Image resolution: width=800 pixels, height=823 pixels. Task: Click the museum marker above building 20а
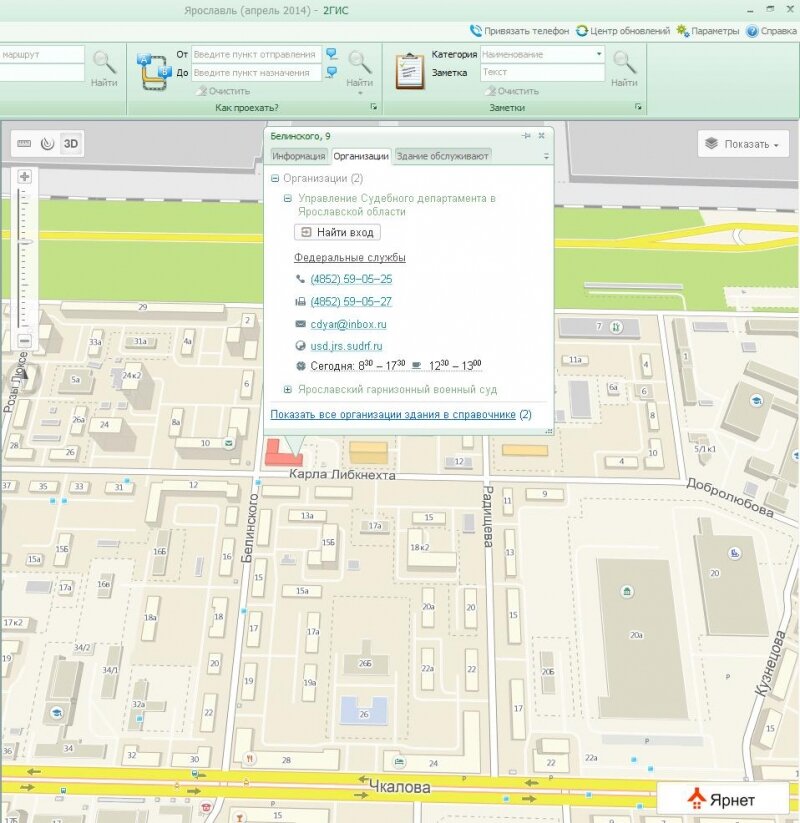point(627,592)
